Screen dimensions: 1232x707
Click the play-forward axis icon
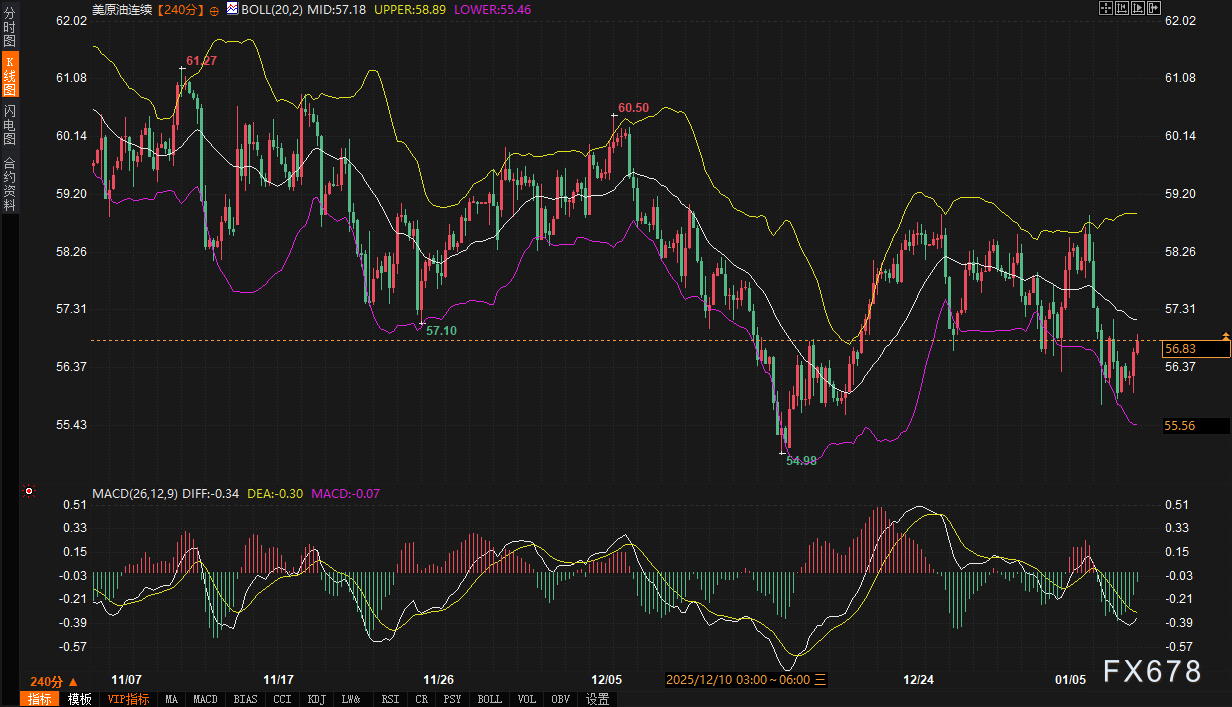point(1136,8)
